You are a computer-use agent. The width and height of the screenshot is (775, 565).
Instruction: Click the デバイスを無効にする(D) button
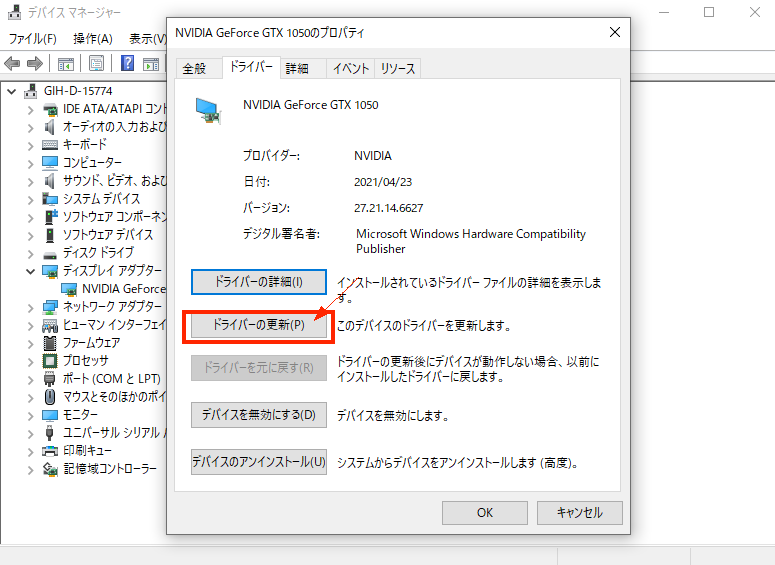tap(258, 415)
